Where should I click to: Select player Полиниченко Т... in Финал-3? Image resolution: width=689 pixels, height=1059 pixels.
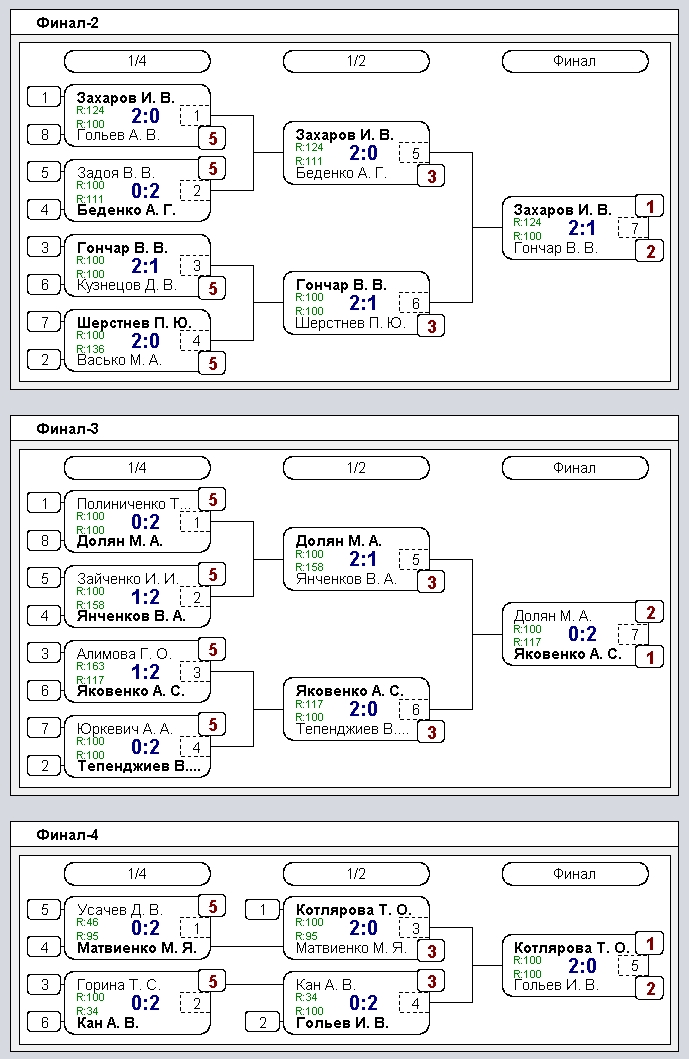[x=134, y=504]
